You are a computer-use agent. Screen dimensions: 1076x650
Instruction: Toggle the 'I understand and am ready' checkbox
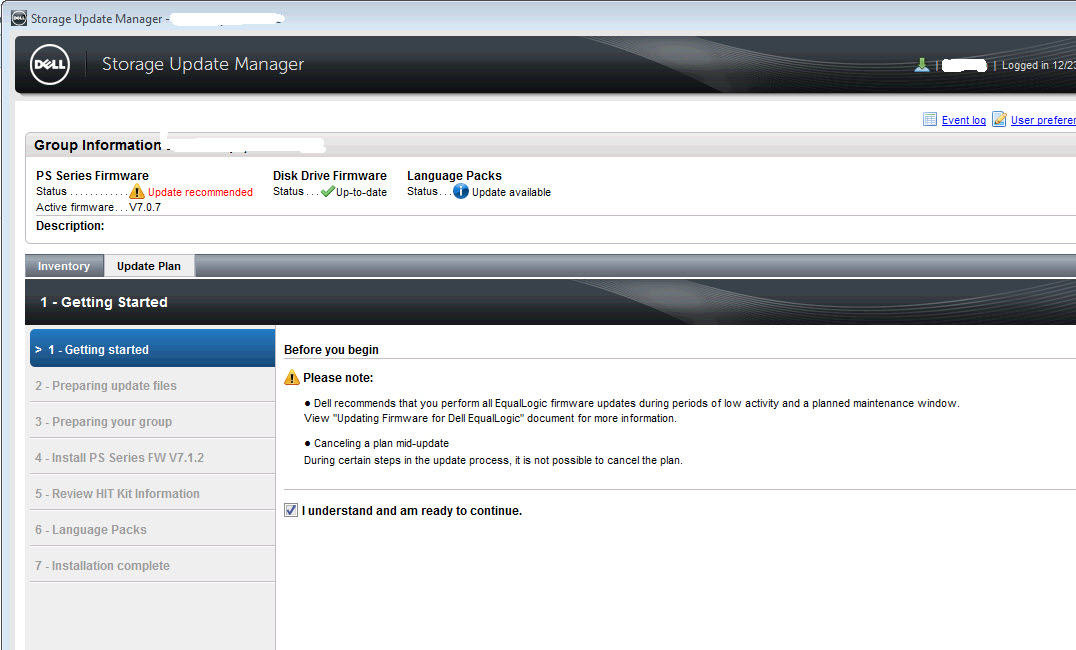click(291, 510)
